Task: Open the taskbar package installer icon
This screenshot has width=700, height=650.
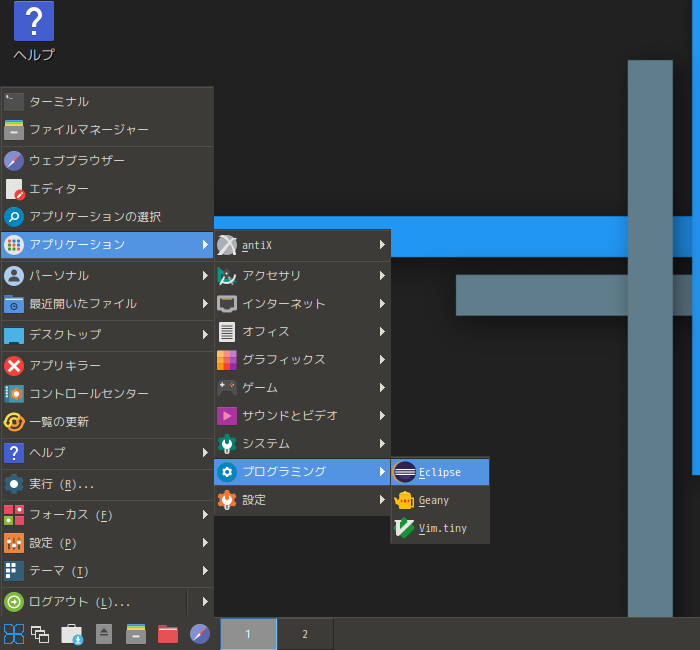Action: pos(72,634)
